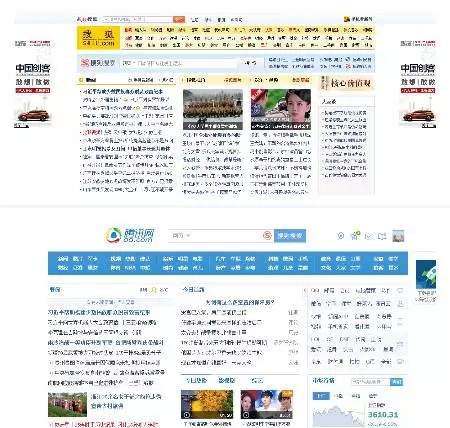The height and width of the screenshot is (428, 450).
Task: Open the drama photo of a woman on Sohu
Action: tap(281, 109)
